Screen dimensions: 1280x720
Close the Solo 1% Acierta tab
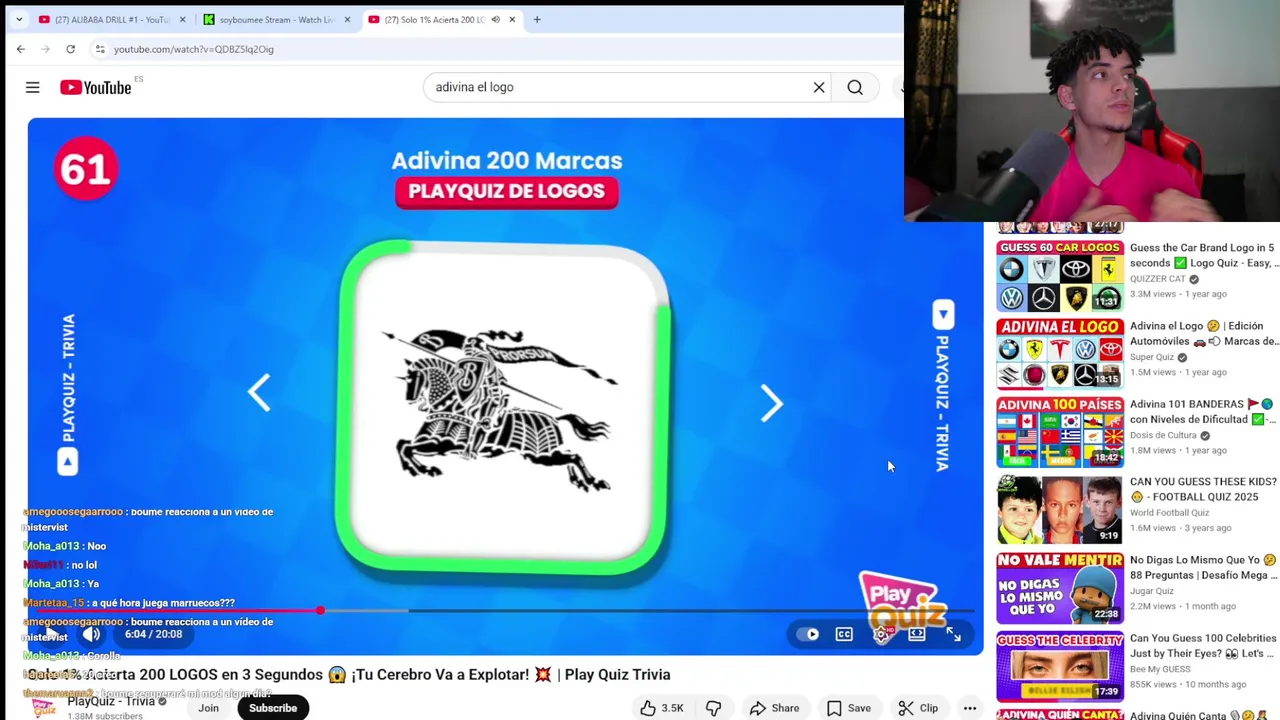coord(512,19)
